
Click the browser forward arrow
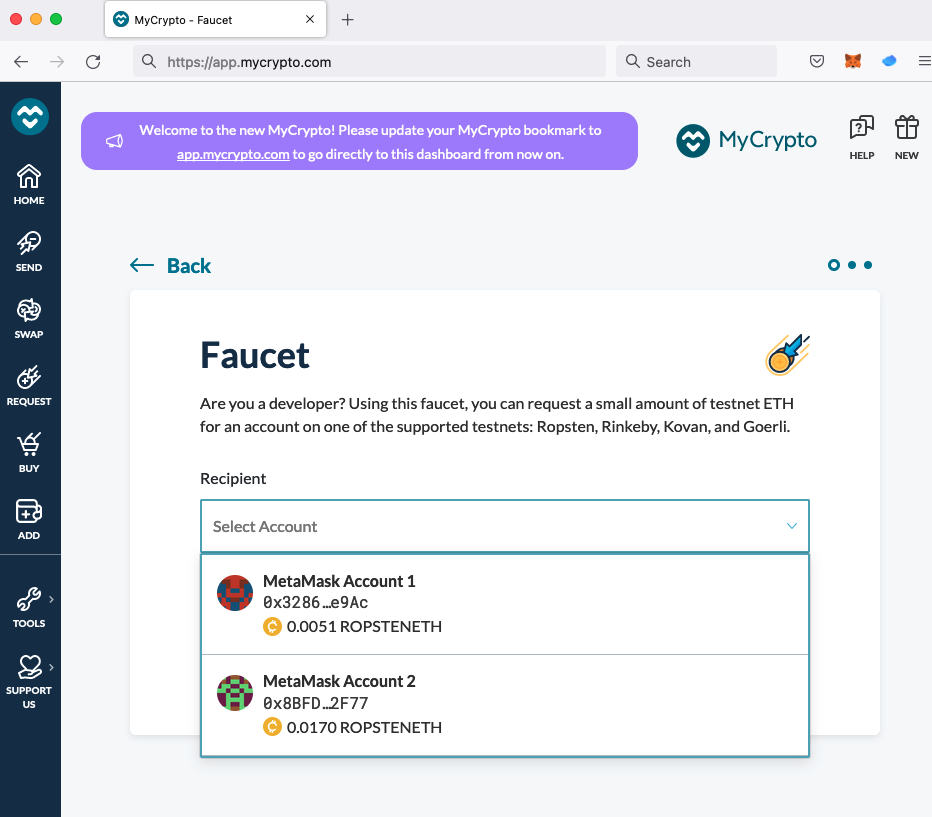tap(57, 61)
